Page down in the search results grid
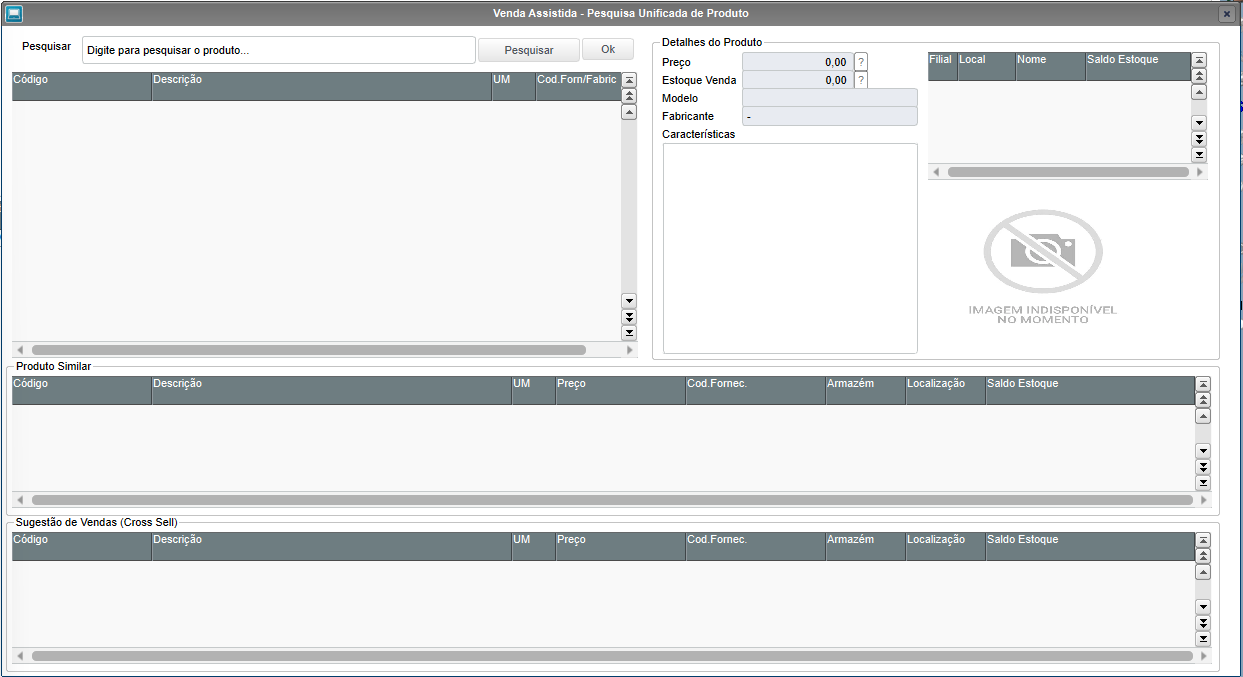The height and width of the screenshot is (677, 1243). (629, 317)
